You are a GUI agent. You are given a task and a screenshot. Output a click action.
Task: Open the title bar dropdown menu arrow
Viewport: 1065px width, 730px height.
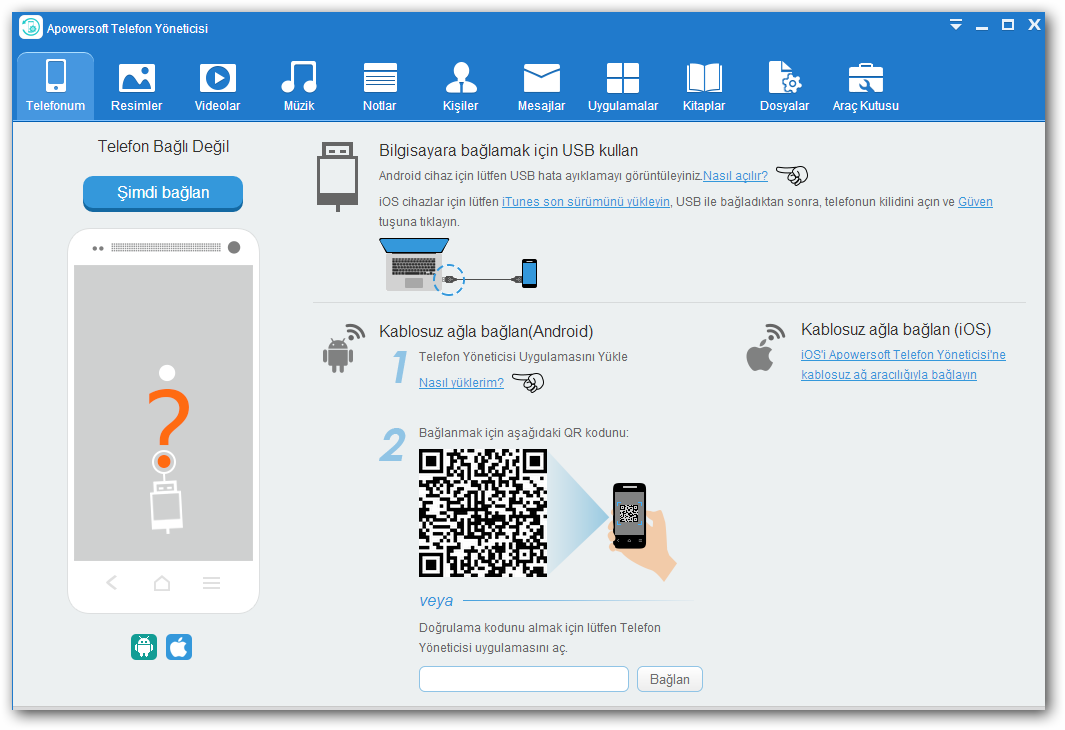[956, 25]
